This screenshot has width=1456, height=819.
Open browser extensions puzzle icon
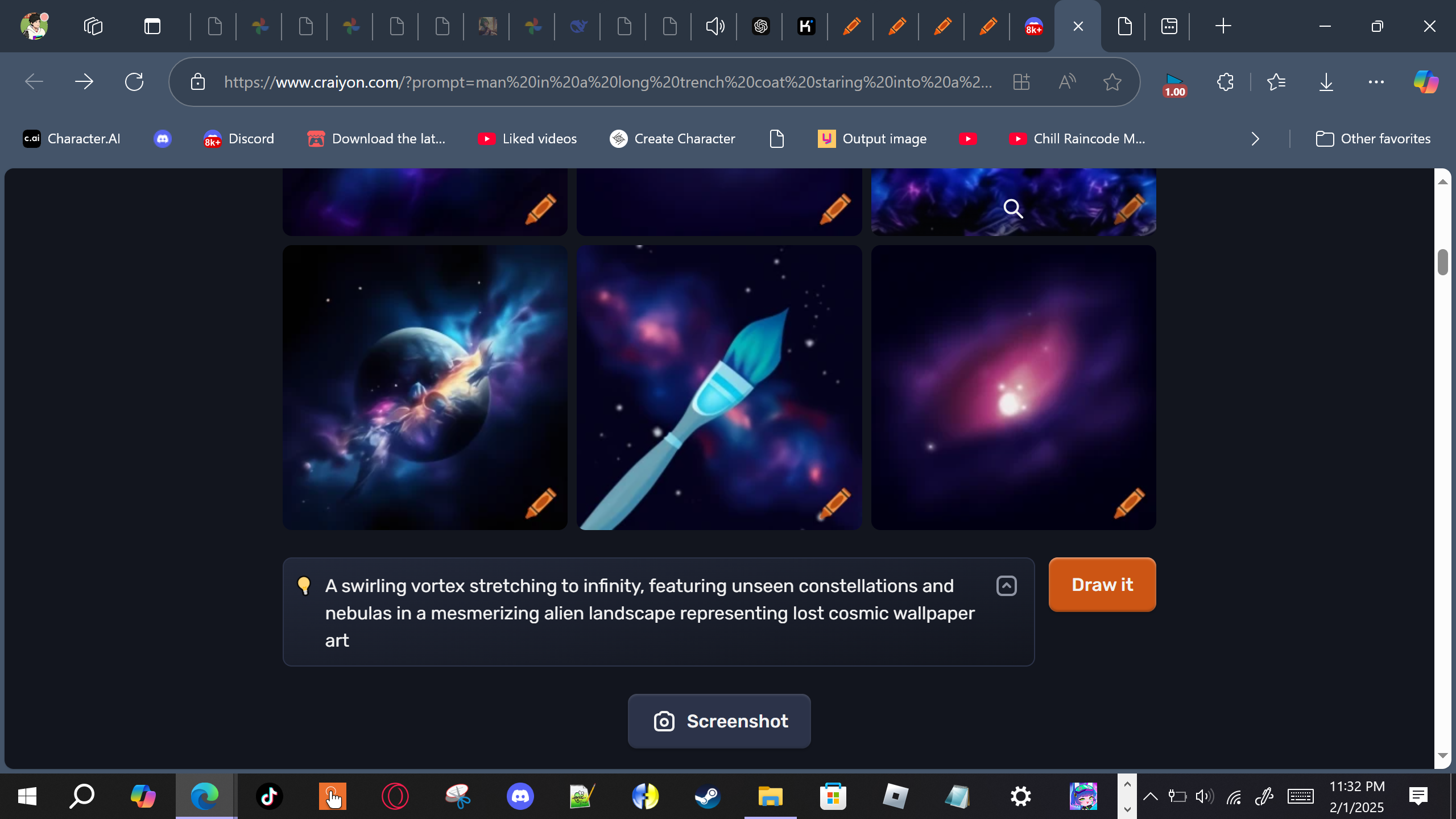[x=1225, y=82]
